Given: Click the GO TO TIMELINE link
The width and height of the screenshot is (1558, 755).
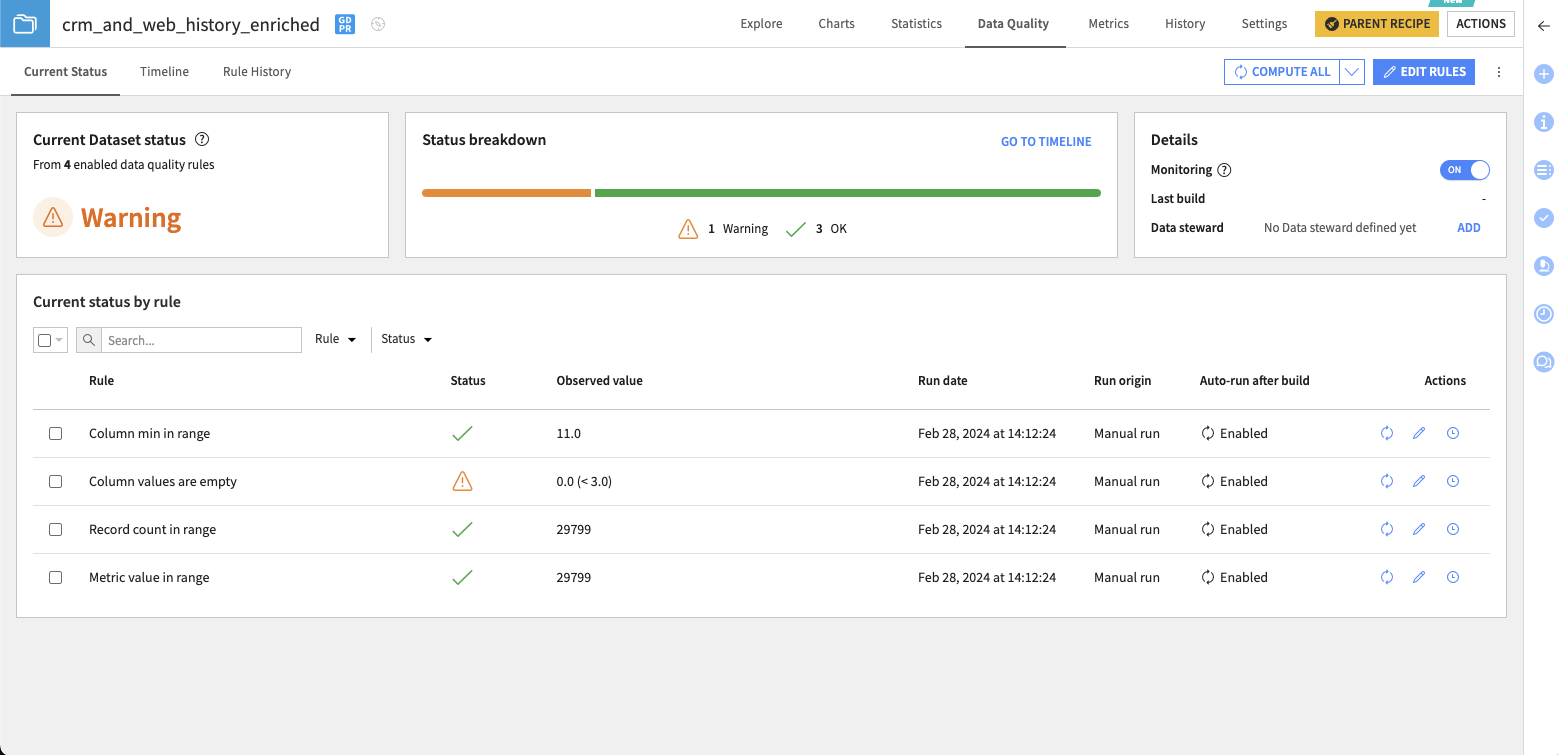Looking at the screenshot, I should [1045, 141].
